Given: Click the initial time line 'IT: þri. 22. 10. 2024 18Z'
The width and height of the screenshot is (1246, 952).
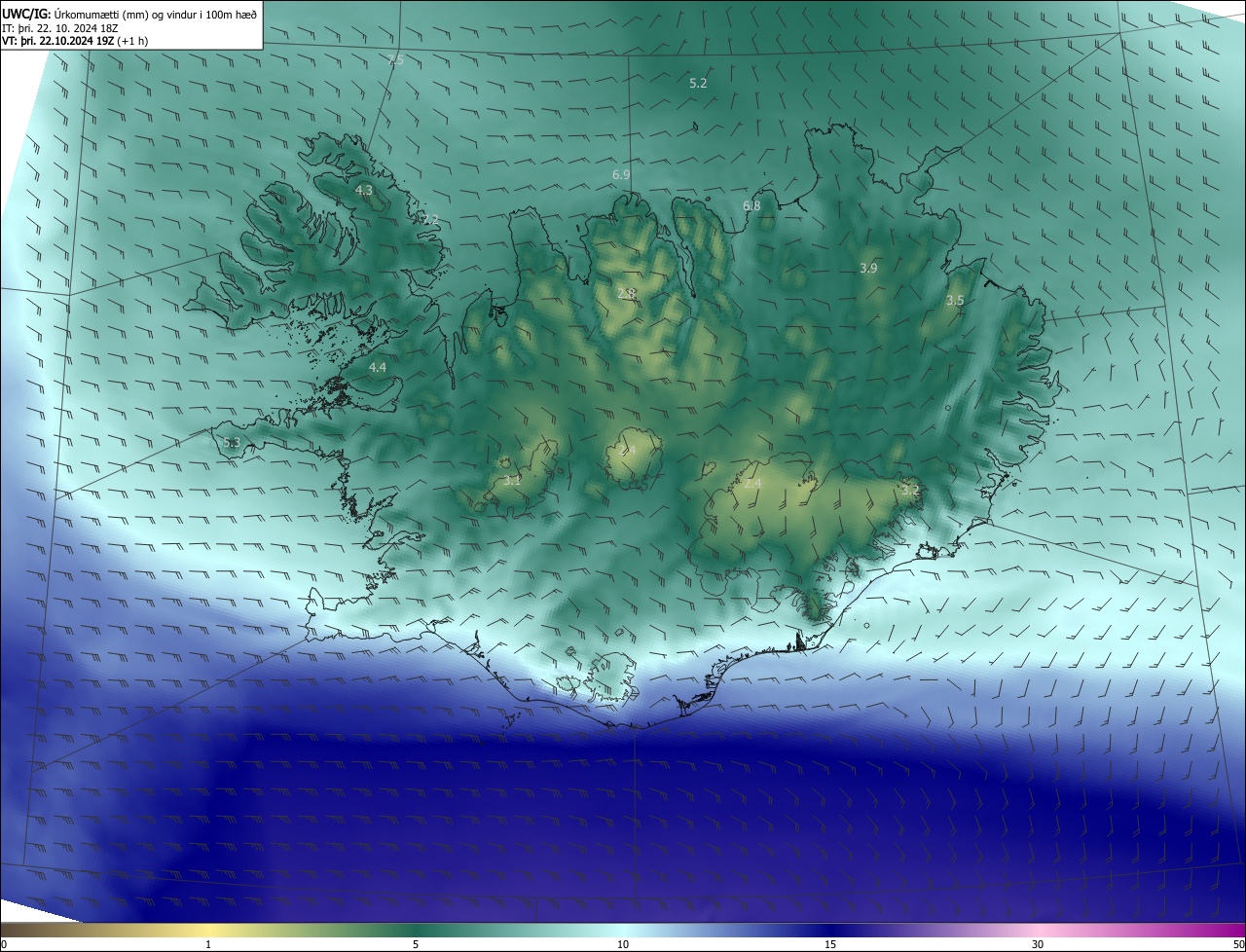Looking at the screenshot, I should (x=60, y=27).
